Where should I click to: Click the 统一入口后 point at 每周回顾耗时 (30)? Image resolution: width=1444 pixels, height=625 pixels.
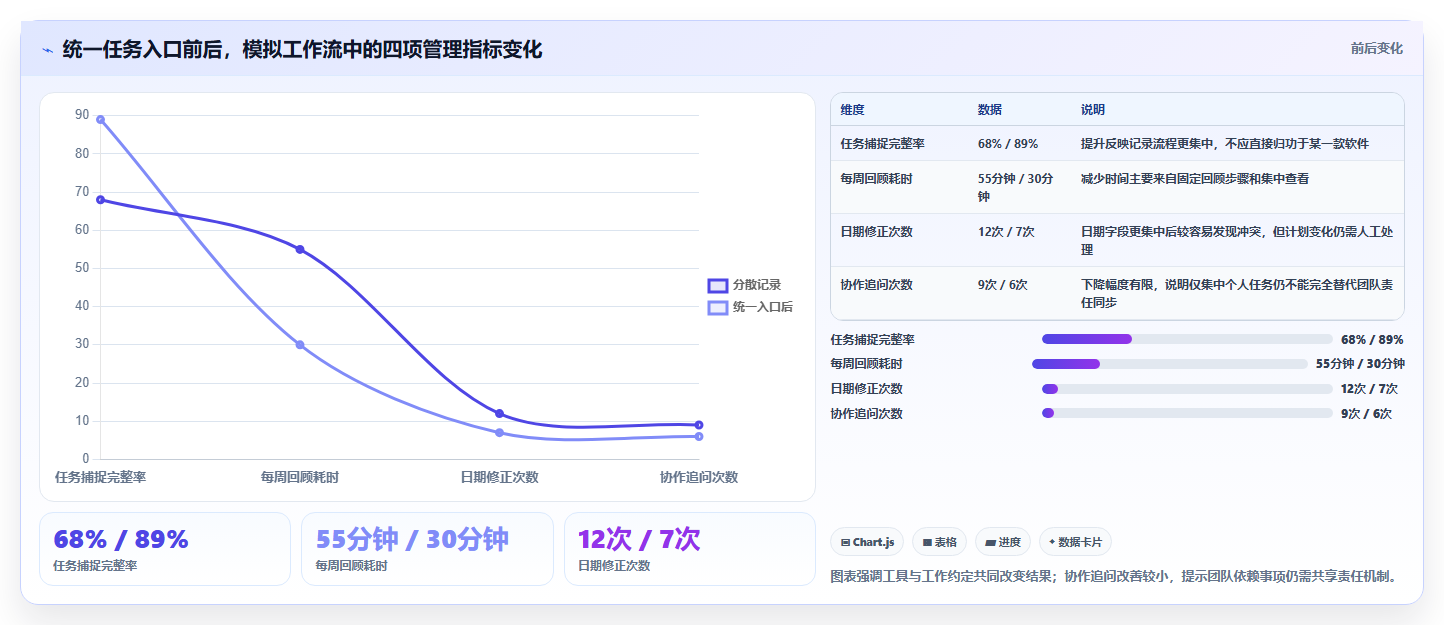pos(300,345)
